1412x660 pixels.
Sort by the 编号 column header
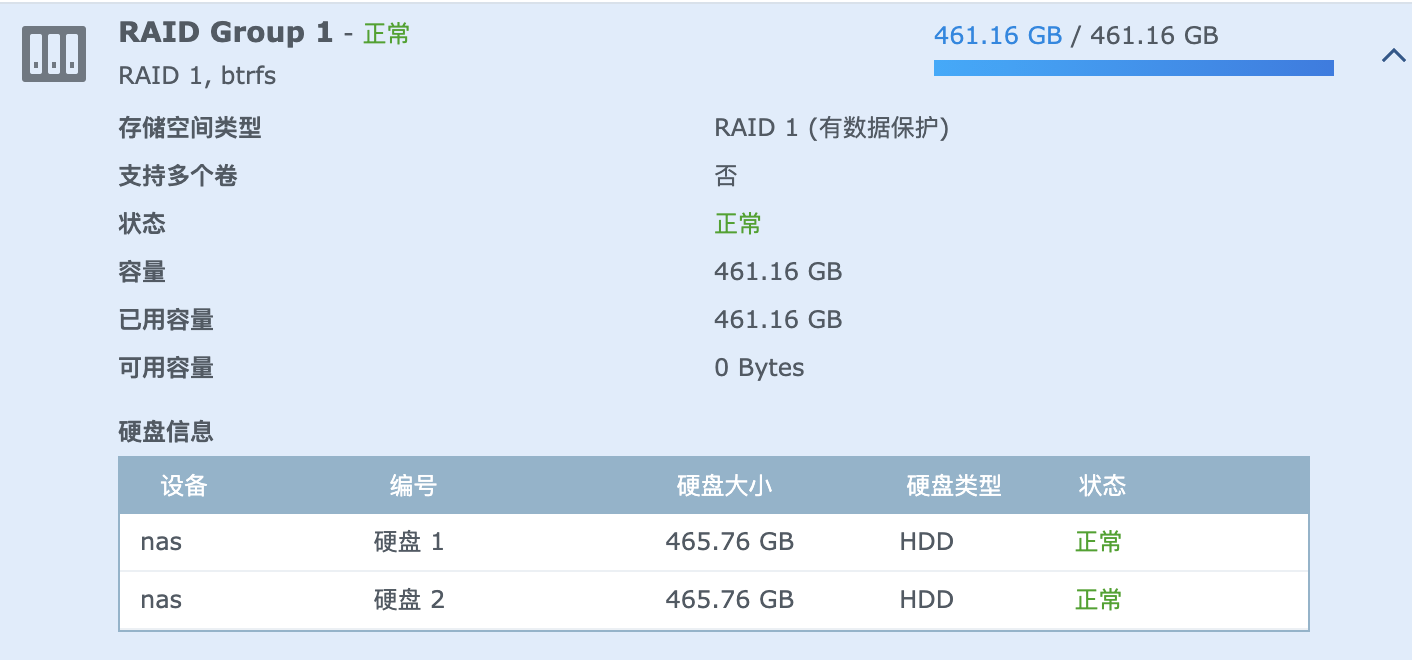pyautogui.click(x=413, y=486)
